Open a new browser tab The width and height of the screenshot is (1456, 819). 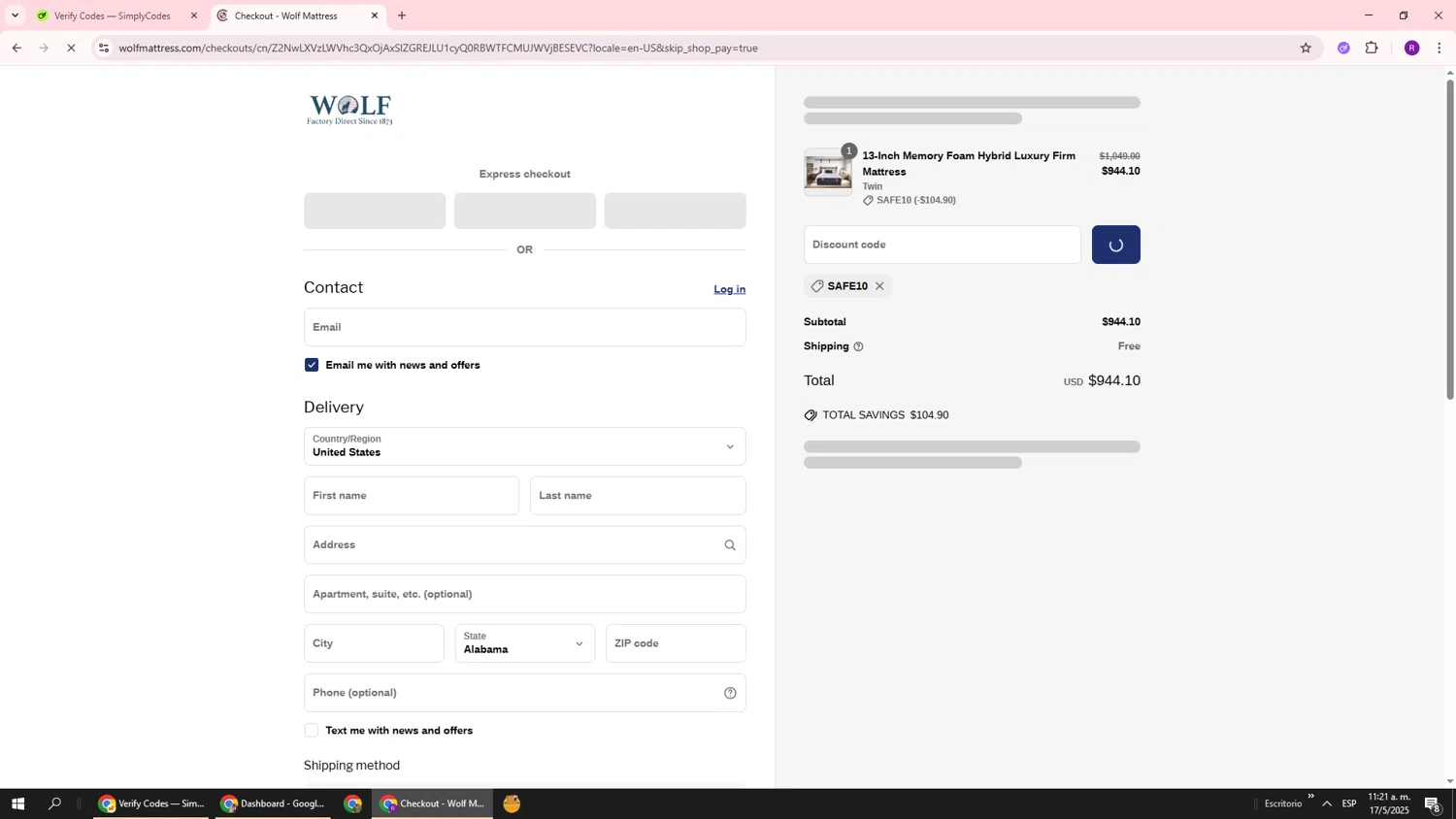[x=402, y=16]
